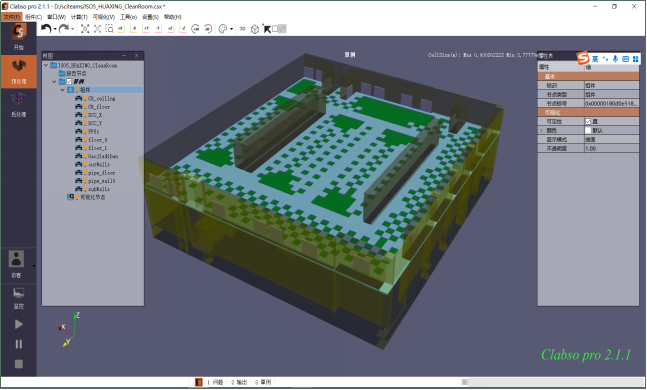Collapse the ISO5_HUAXING_CleanRoom root node

(46, 65)
